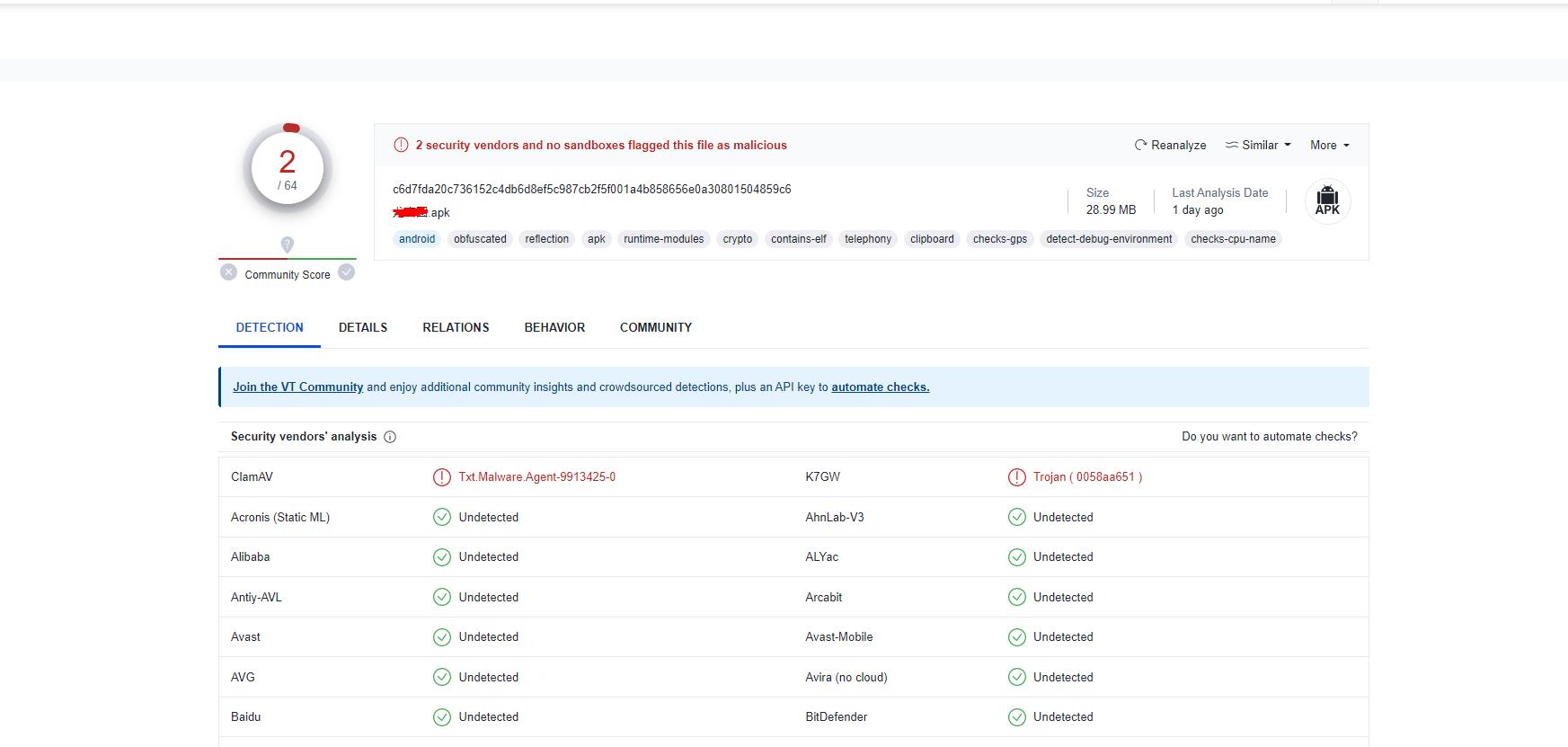The width and height of the screenshot is (1568, 747).
Task: Click the 1 day ago analysis date
Action: point(1198,209)
